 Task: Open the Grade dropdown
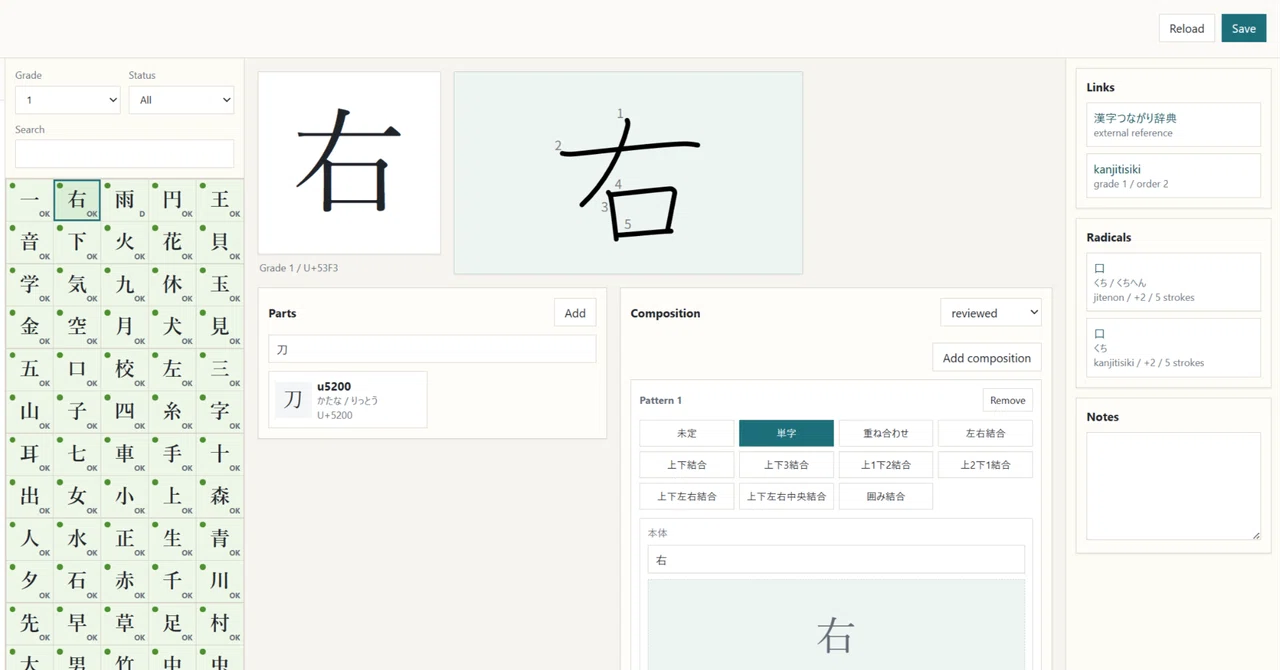(68, 100)
